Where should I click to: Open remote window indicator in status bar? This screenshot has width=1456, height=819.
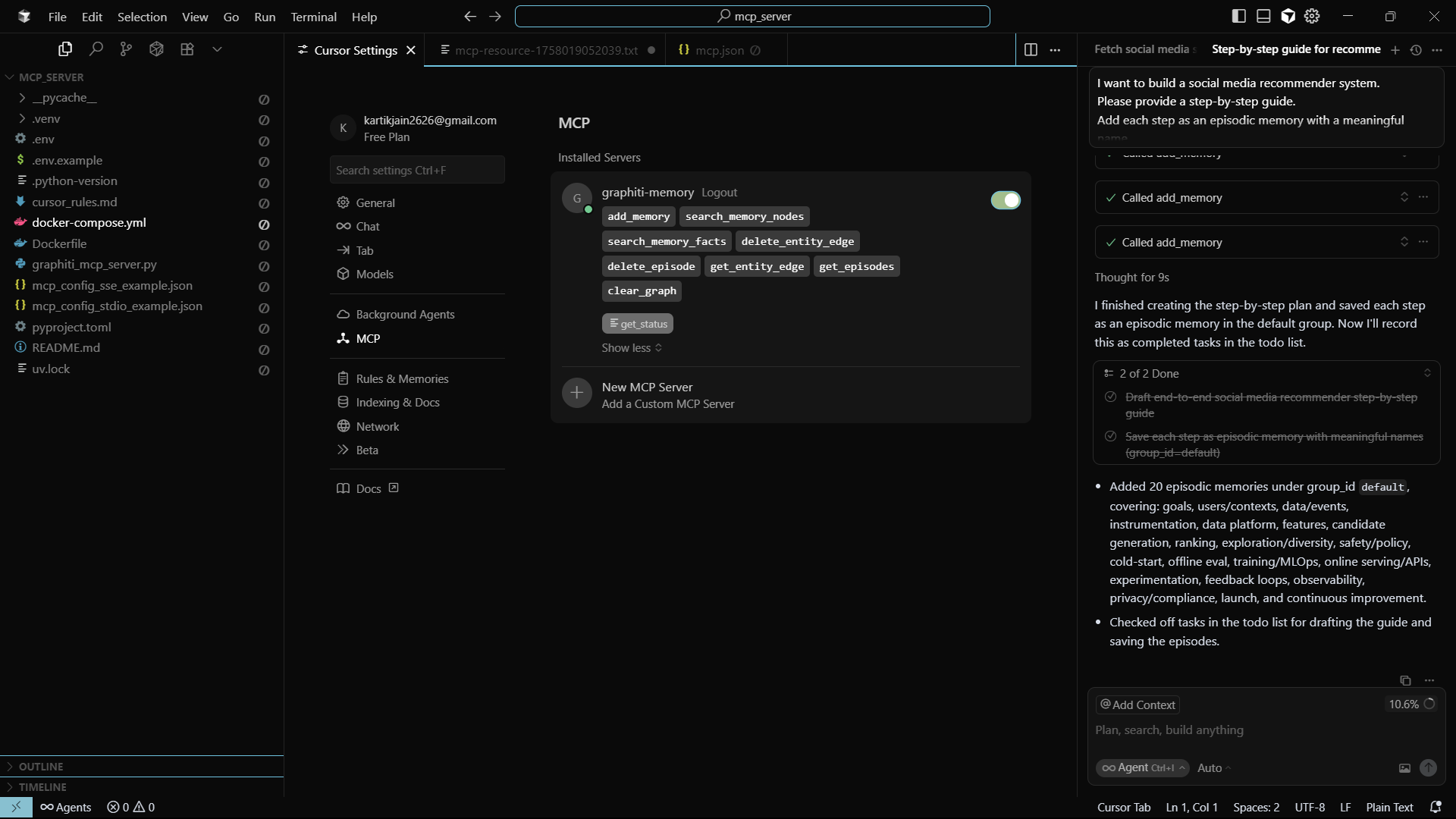16,808
